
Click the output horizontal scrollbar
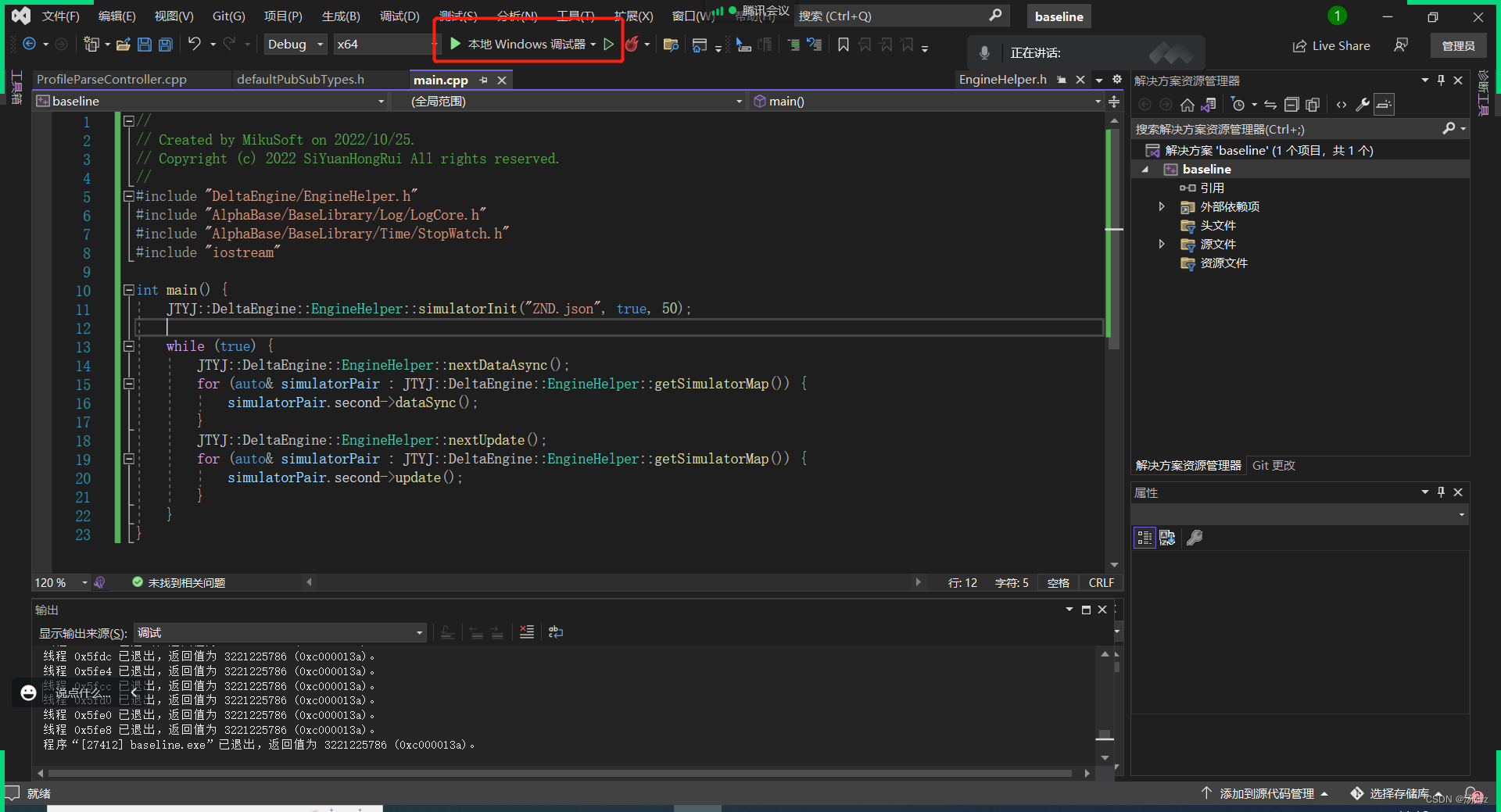(560, 773)
